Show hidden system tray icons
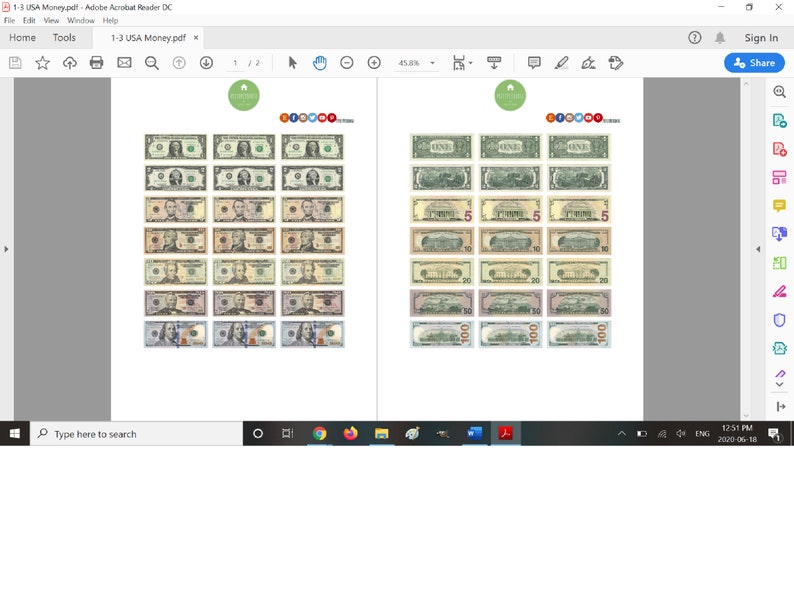Viewport: 794px width, 613px height. click(622, 433)
